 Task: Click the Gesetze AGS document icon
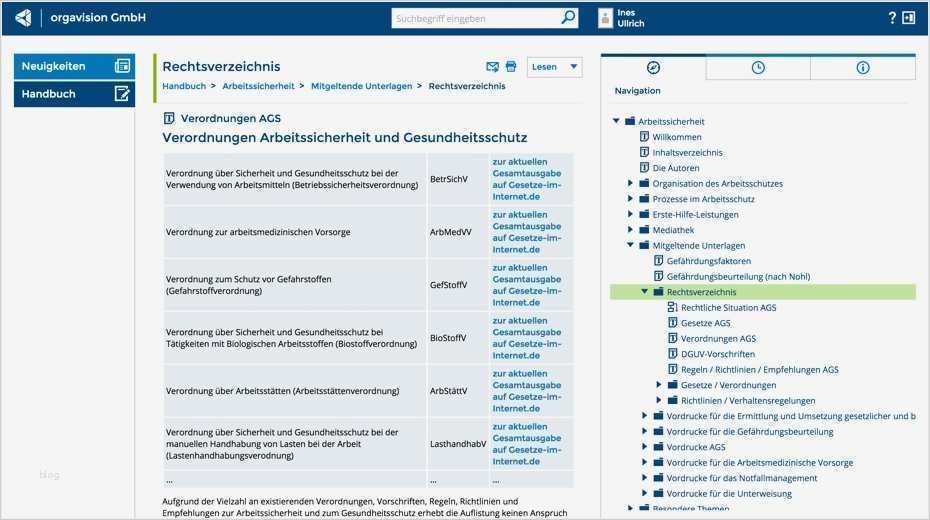pos(673,323)
